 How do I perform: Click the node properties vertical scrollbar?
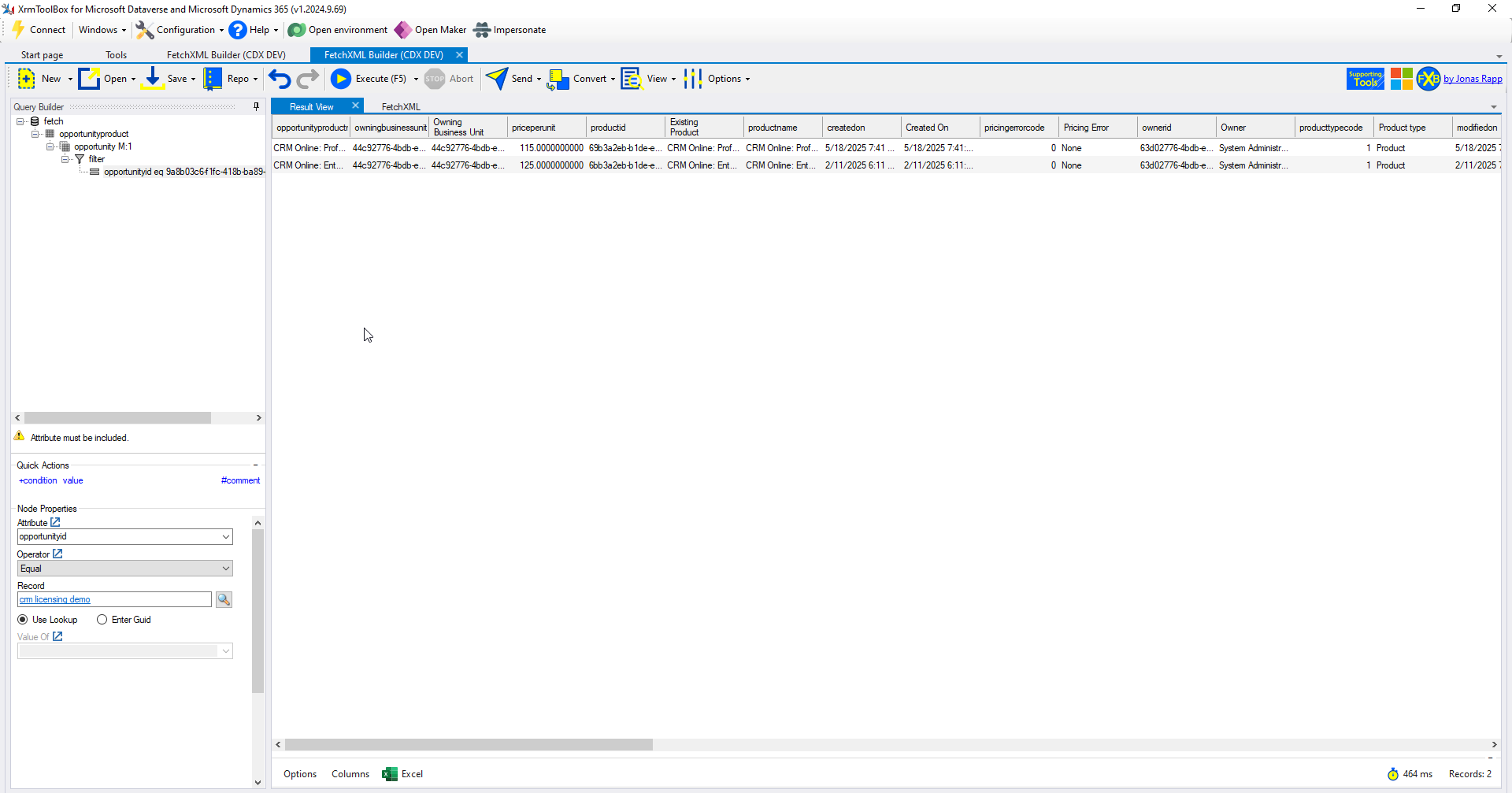258,611
